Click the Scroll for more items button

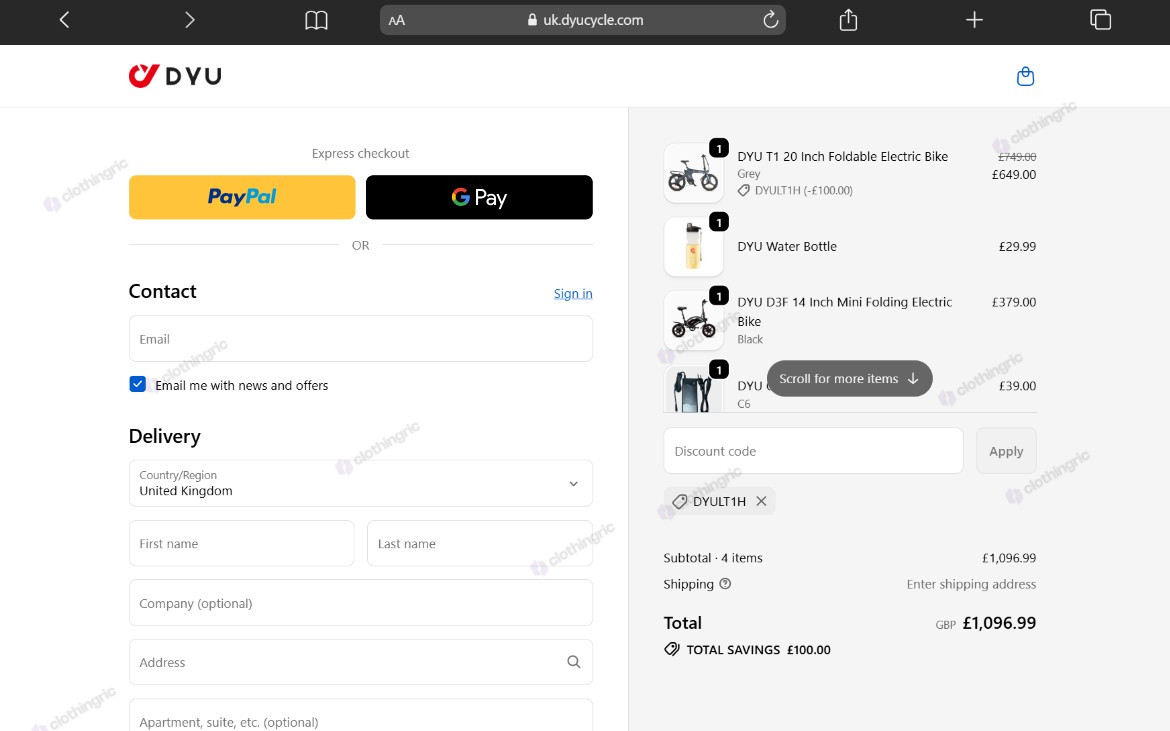click(x=849, y=379)
